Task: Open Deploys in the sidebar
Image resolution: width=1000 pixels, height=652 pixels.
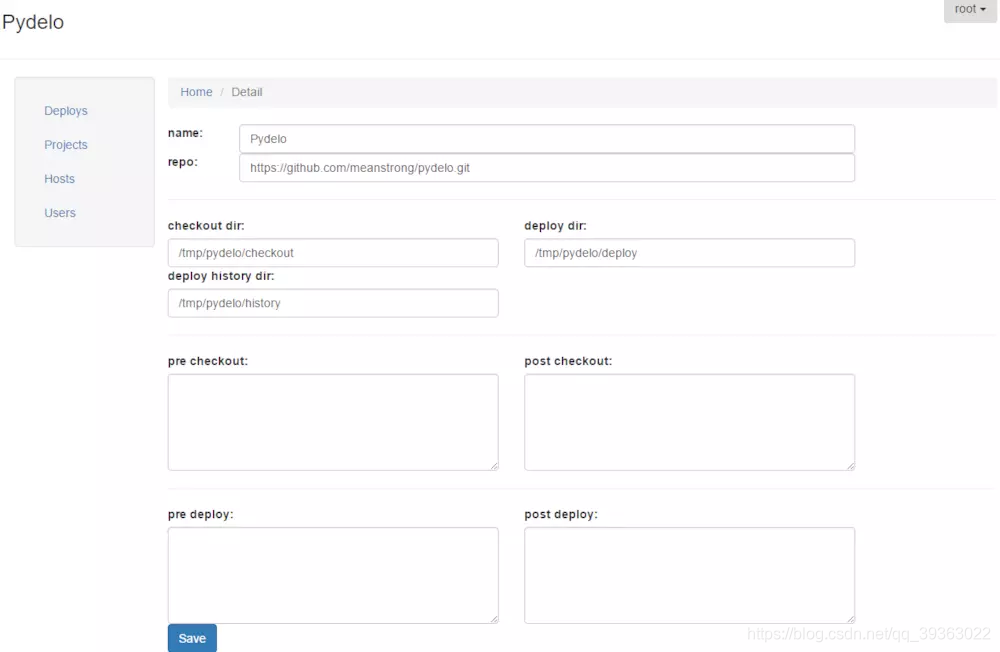Action: [66, 111]
